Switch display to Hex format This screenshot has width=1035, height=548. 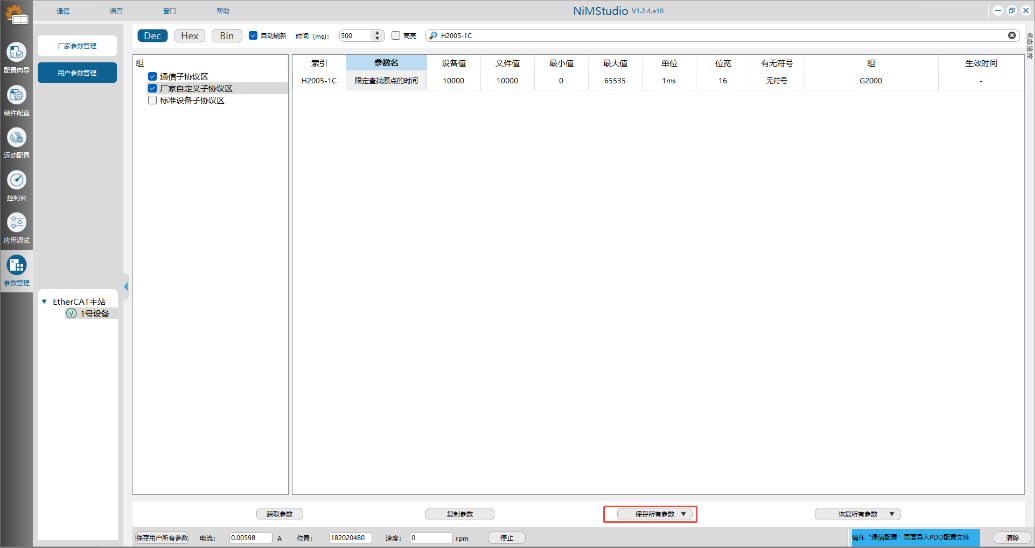(189, 36)
